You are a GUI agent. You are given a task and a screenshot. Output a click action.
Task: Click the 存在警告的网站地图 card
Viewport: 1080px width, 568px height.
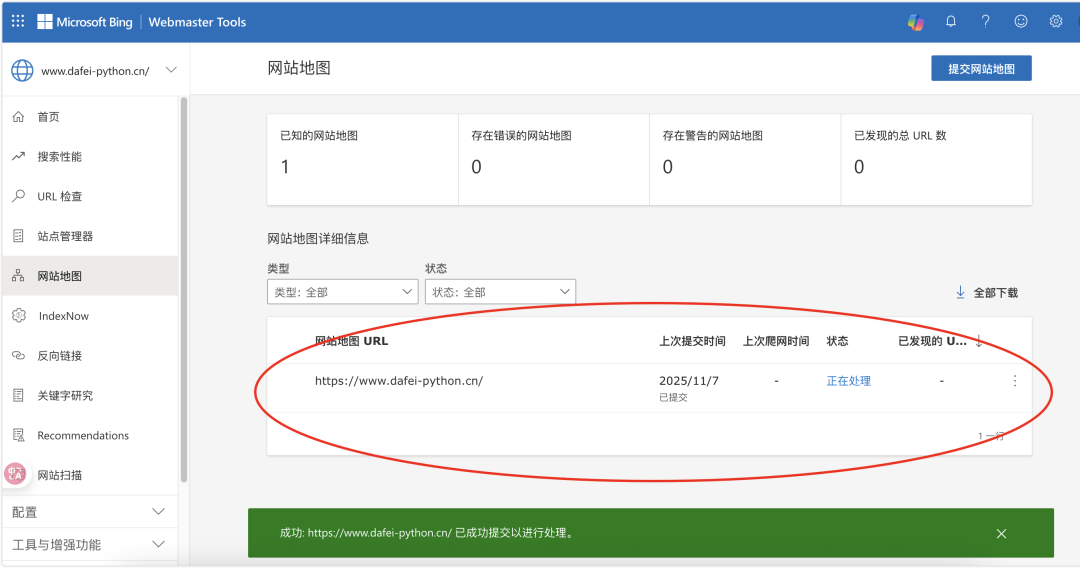pyautogui.click(x=745, y=160)
